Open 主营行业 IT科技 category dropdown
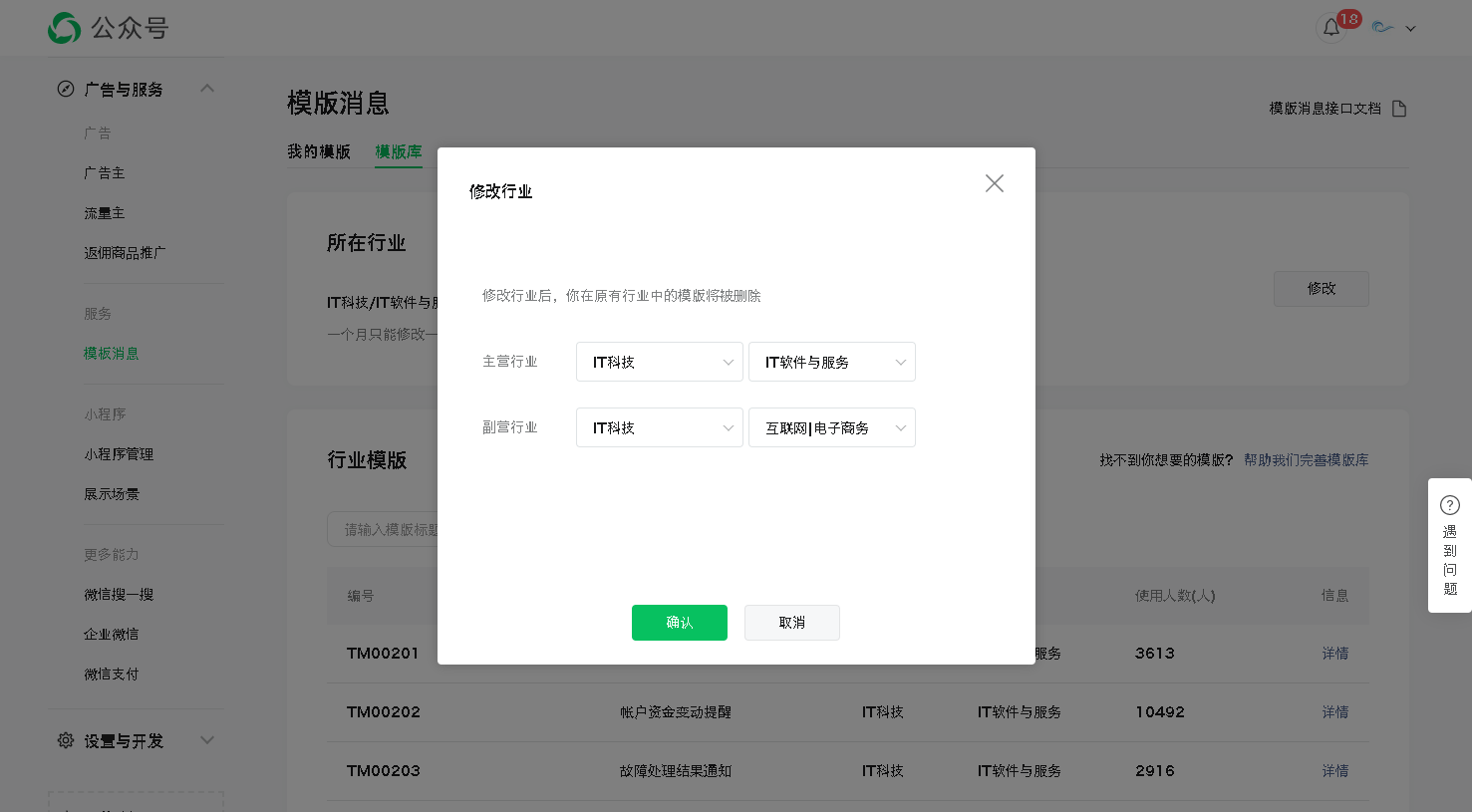1472x812 pixels. click(x=659, y=362)
